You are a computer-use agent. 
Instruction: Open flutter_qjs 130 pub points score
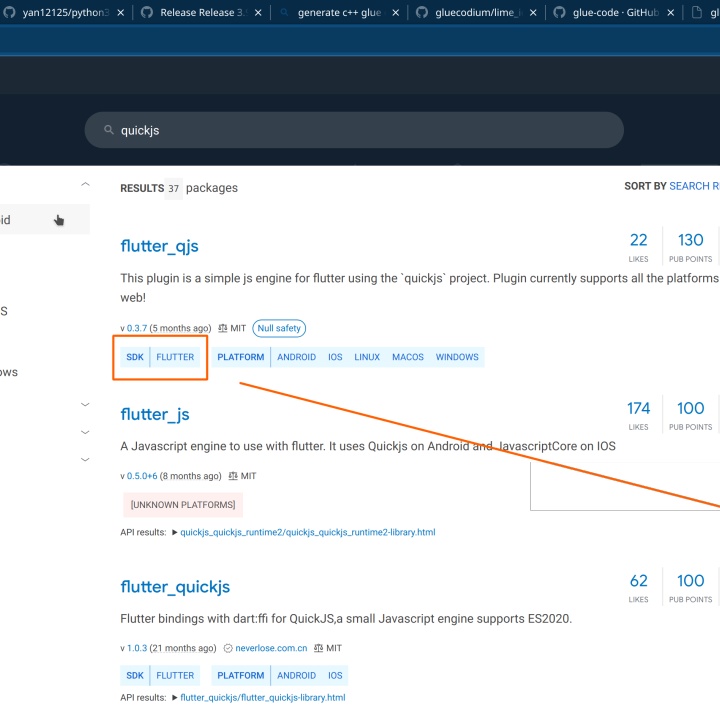pos(690,246)
